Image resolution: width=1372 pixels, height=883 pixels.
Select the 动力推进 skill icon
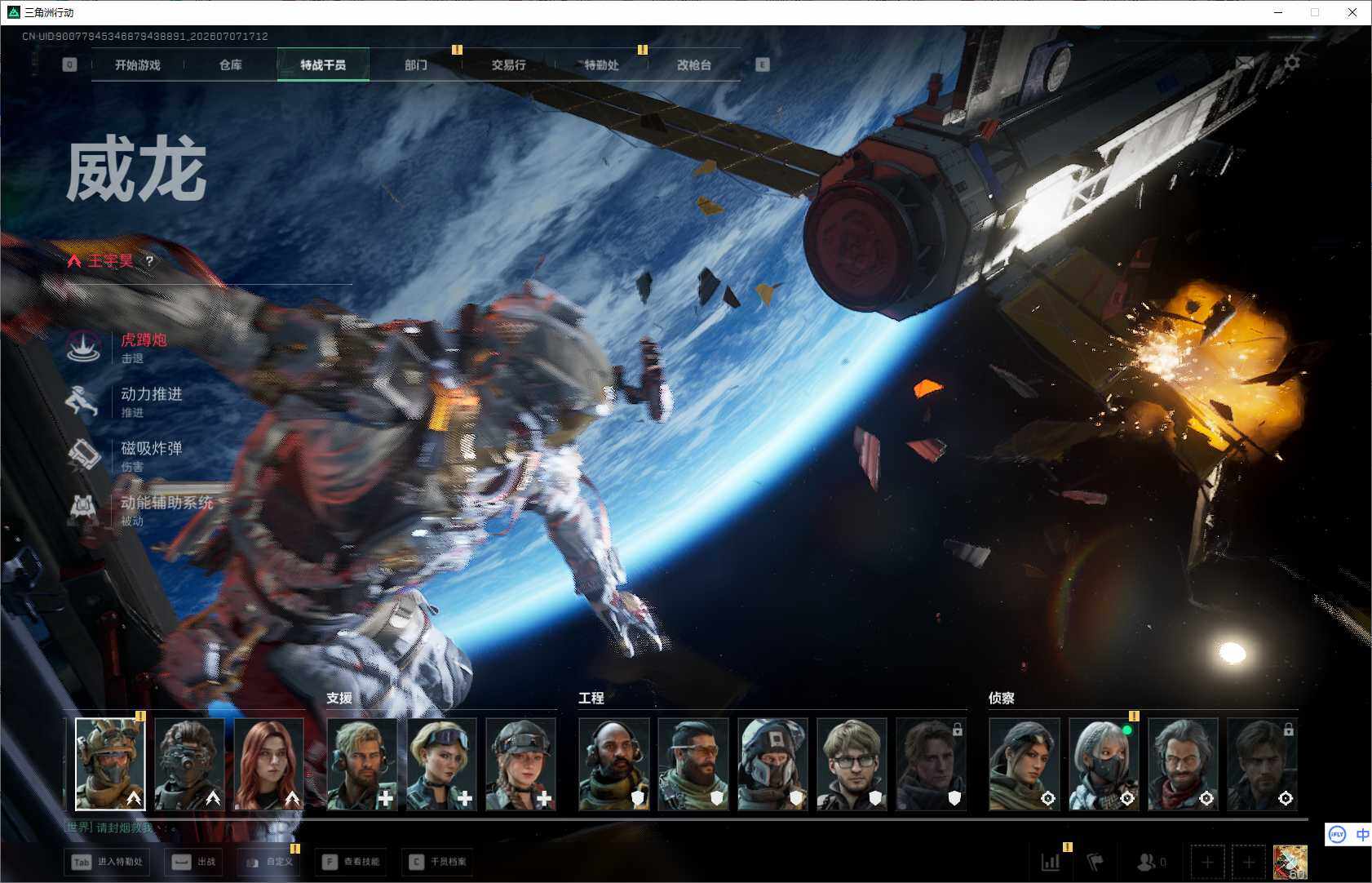click(83, 402)
